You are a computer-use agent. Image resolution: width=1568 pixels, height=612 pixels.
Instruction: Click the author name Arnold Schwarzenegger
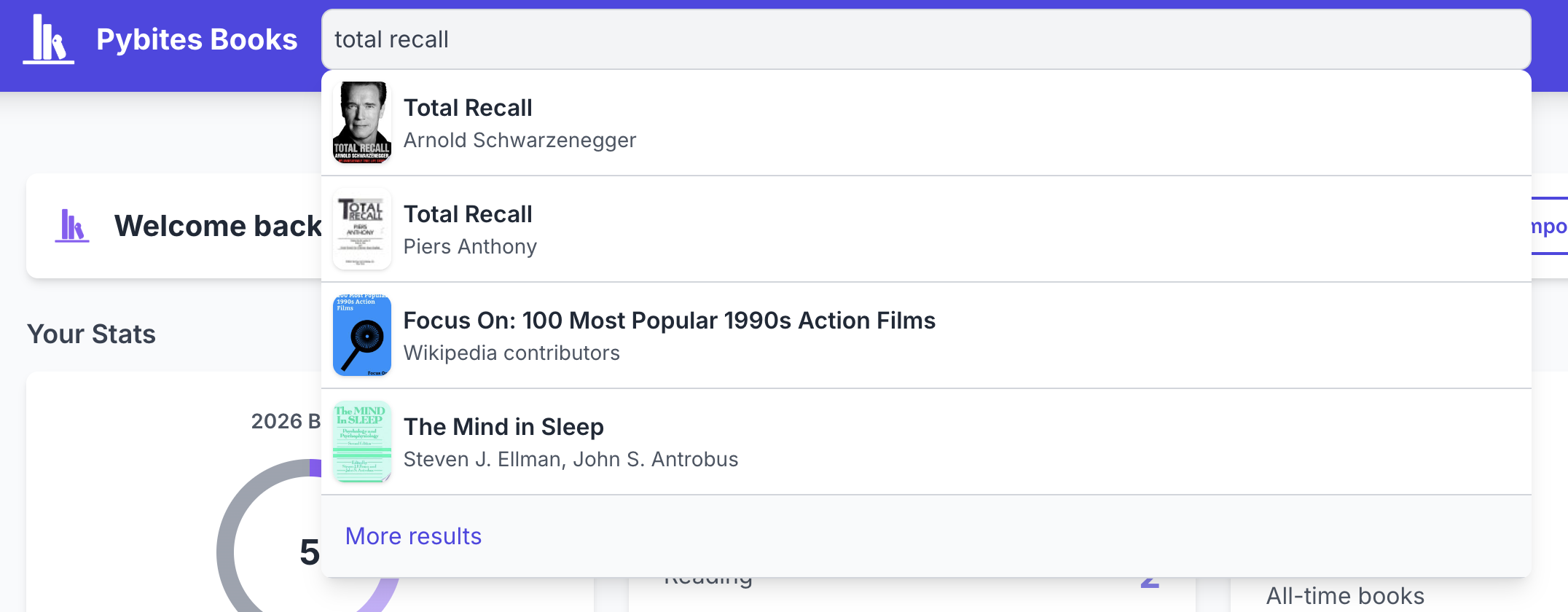pos(520,140)
